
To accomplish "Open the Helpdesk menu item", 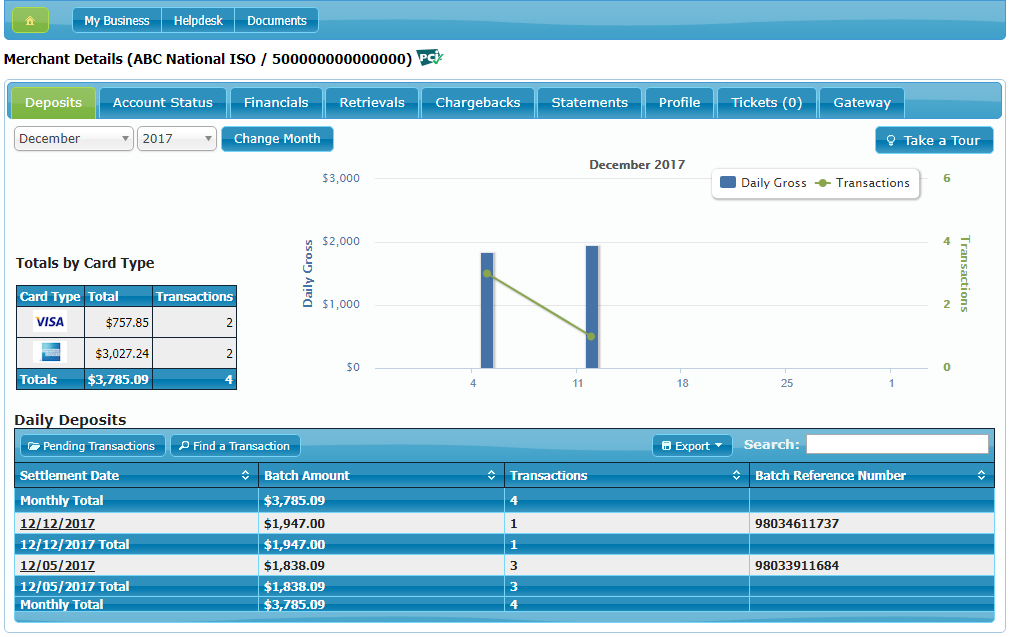I will coord(198,21).
